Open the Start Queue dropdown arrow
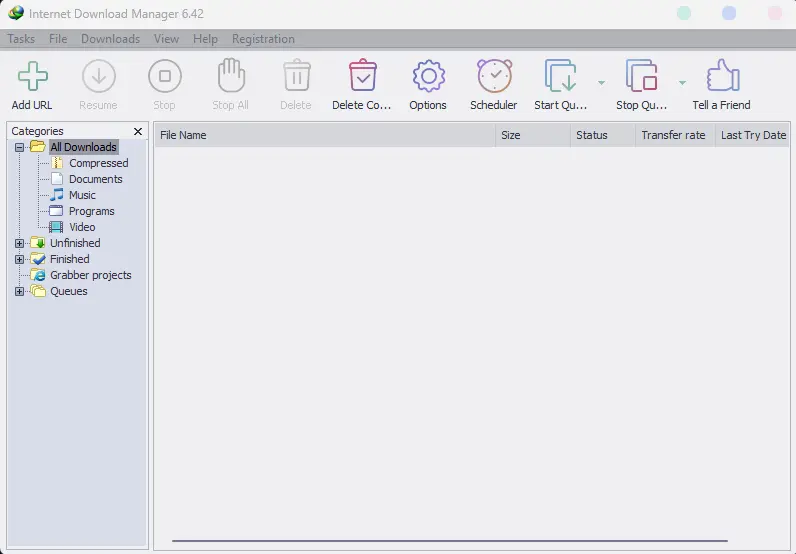 pos(602,82)
